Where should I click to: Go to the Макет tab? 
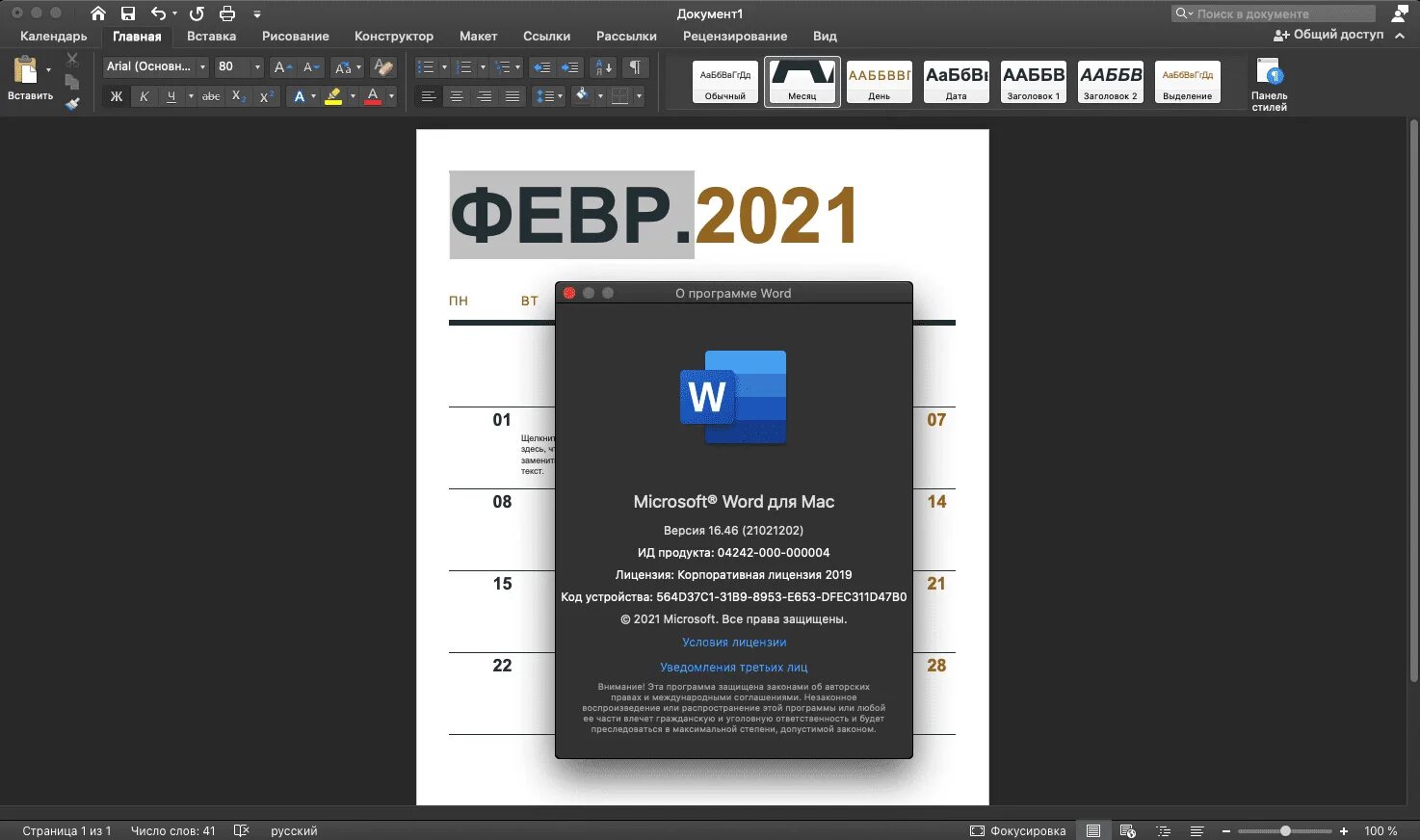478,36
